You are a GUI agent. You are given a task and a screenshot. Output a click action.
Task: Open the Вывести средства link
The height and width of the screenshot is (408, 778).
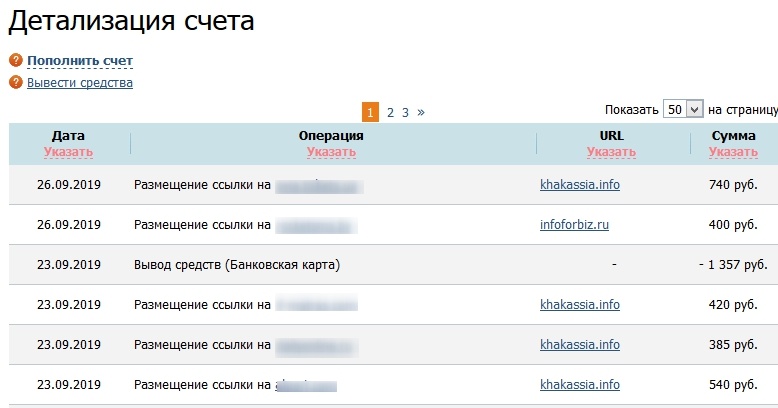point(80,82)
